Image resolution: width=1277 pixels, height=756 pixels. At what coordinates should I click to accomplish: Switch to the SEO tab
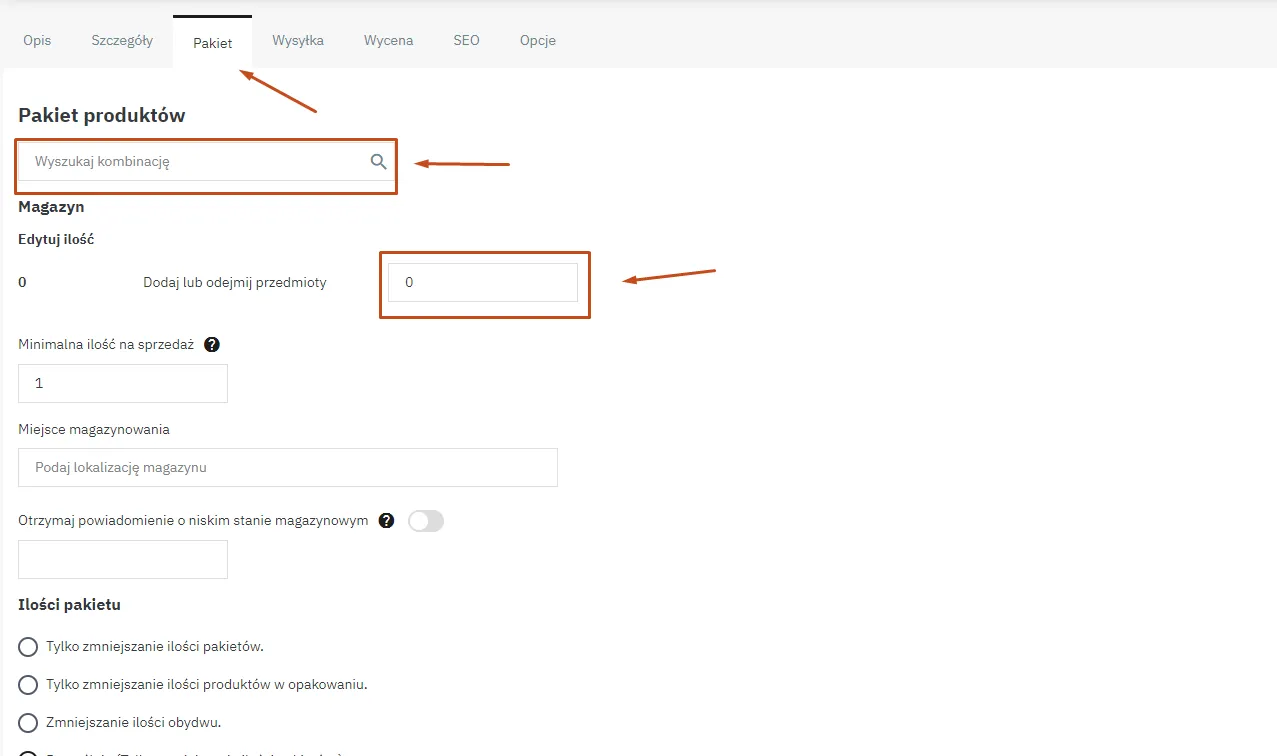tap(466, 41)
